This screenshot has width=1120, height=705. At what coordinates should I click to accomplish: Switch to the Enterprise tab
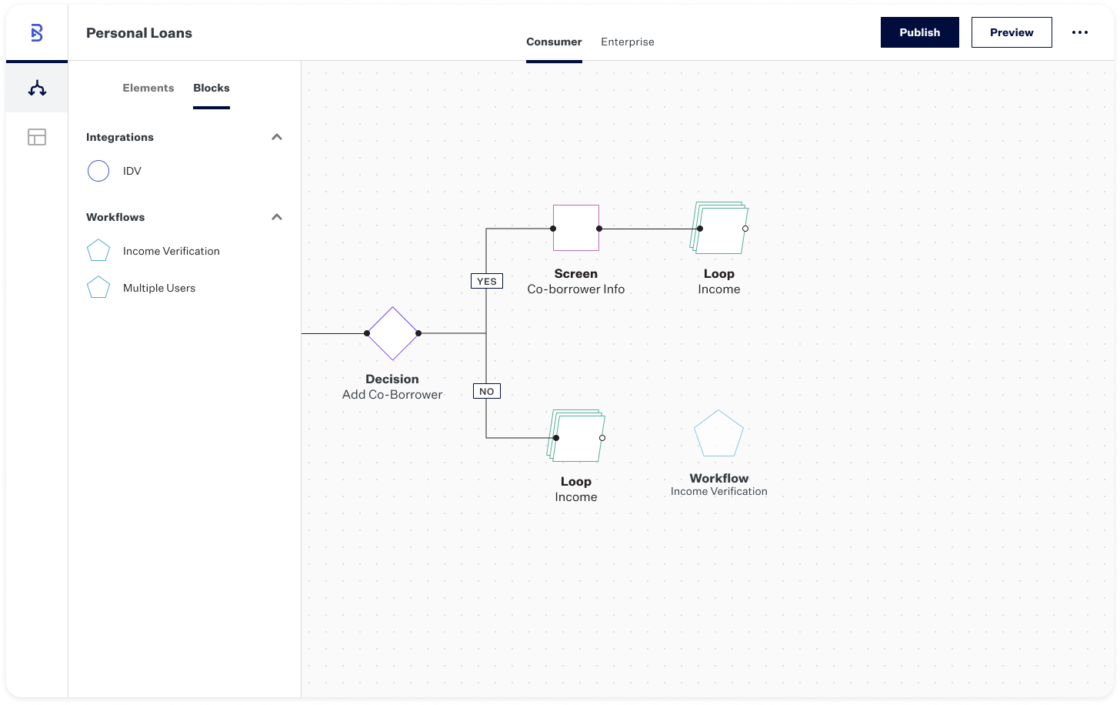tap(627, 42)
